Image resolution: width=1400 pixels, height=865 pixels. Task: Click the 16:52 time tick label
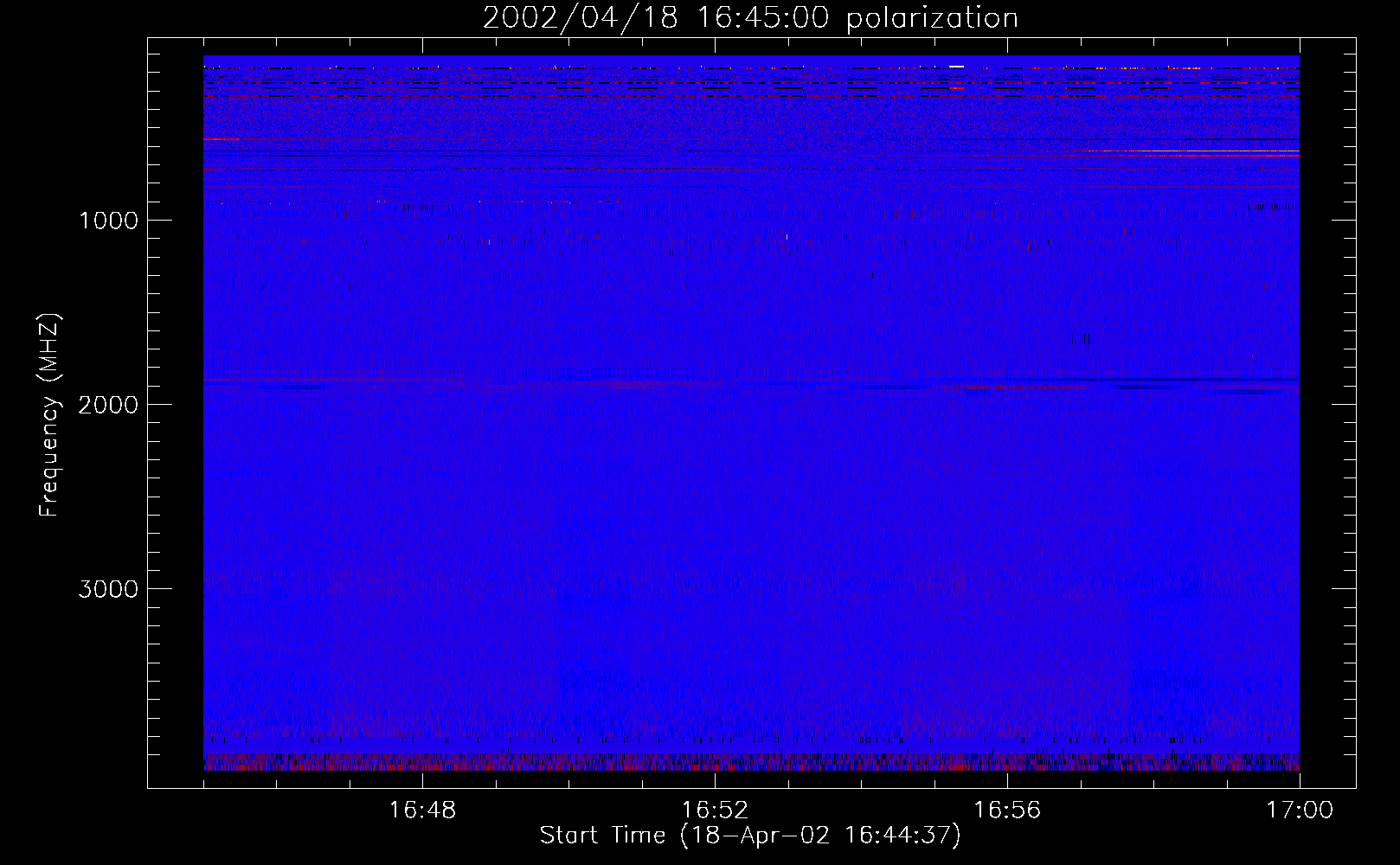(x=715, y=811)
